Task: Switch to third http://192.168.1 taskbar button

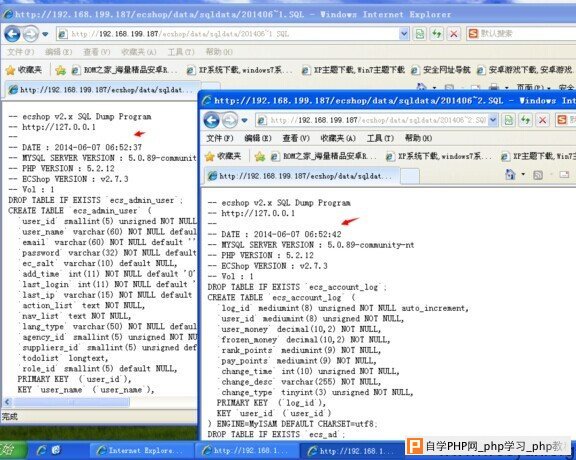Action: click(353, 450)
